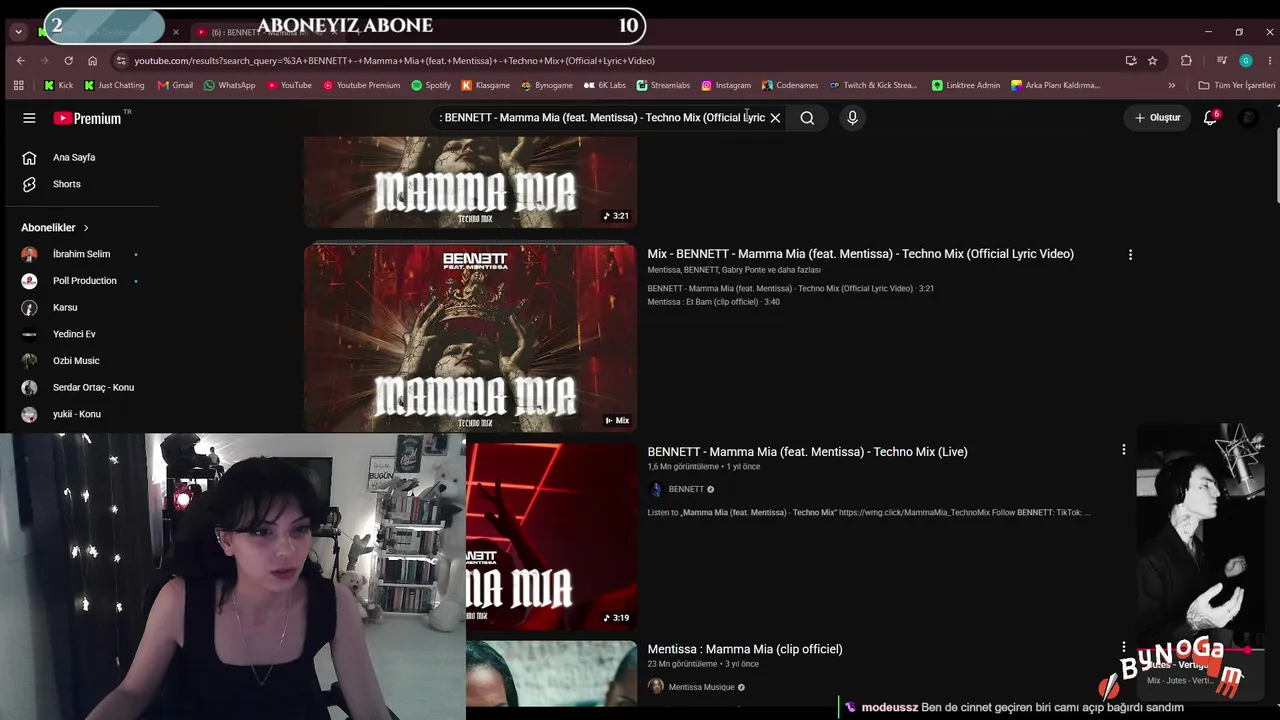Viewport: 1280px width, 720px height.
Task: Open the Kick bookmark
Action: coord(58,85)
